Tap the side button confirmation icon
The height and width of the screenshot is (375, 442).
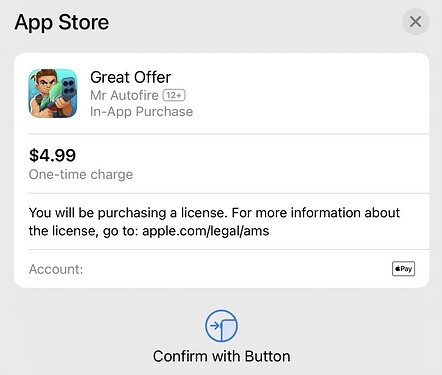[221, 326]
